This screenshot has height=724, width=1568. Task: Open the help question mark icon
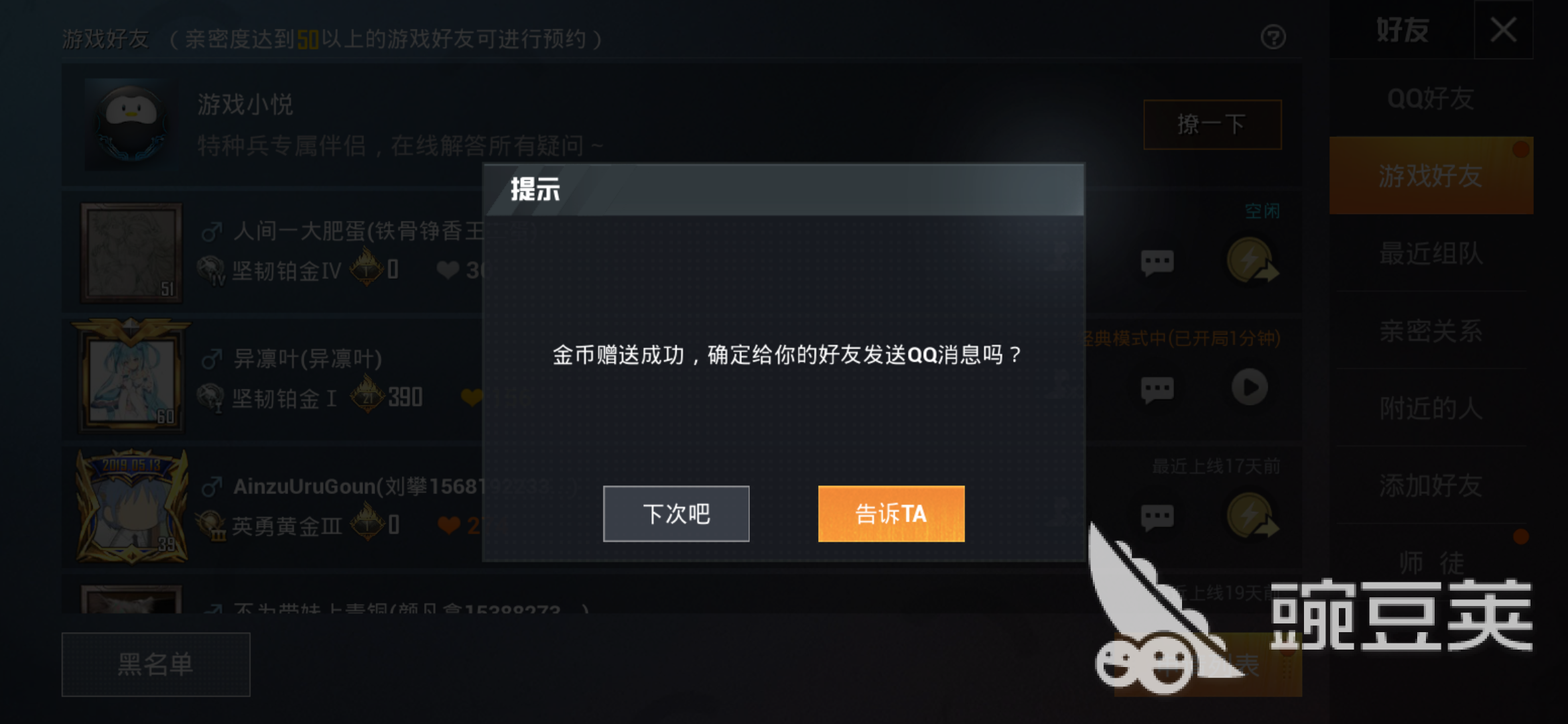1273,38
